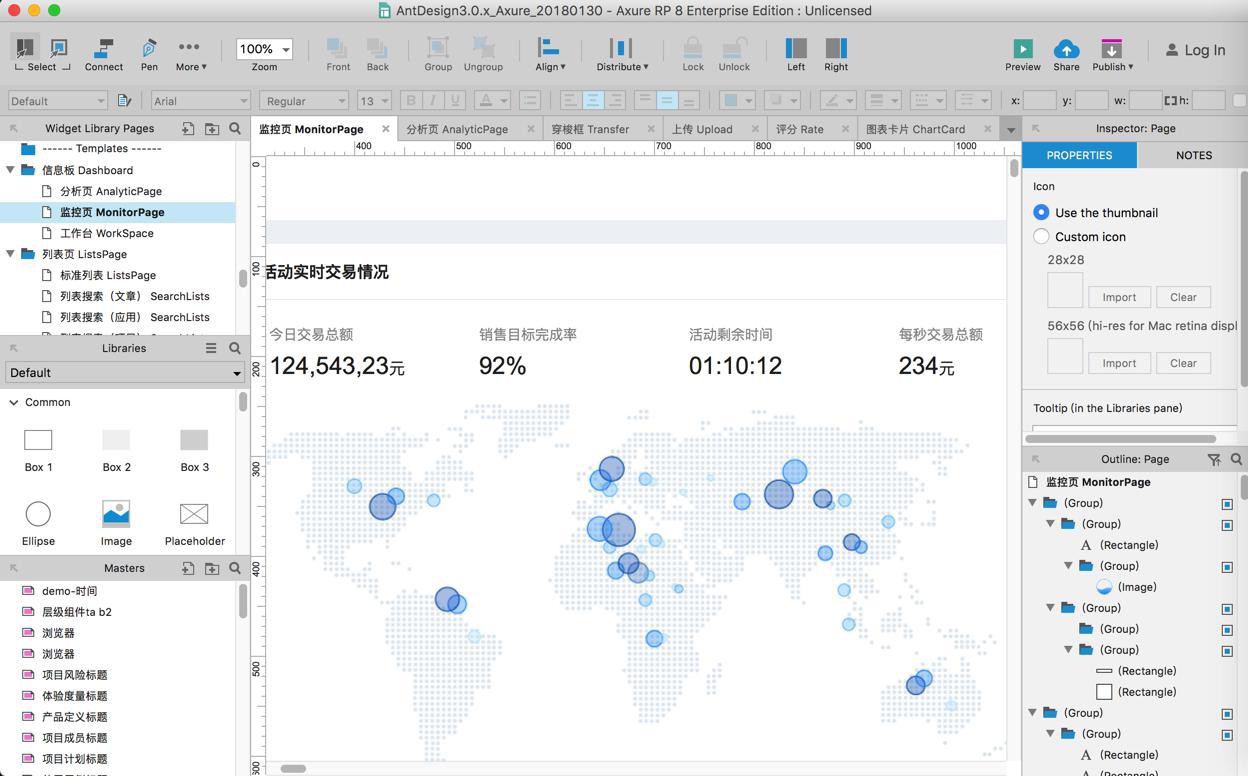Click Clear for 56x56 icon
This screenshot has height=776, width=1248.
[1183, 363]
